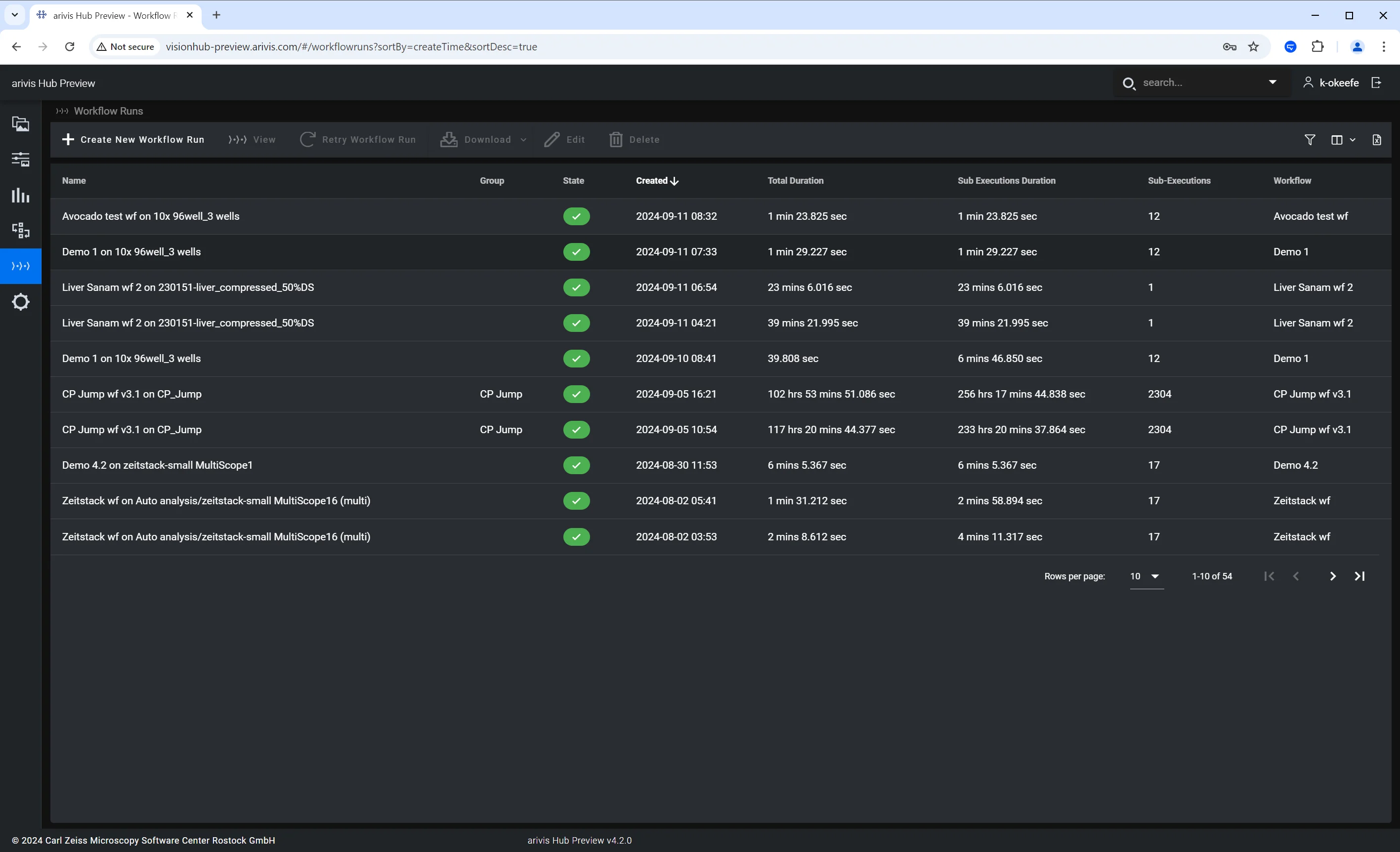Toggle the Created sort direction arrow
Image resolution: width=1400 pixels, height=852 pixels.
point(675,181)
